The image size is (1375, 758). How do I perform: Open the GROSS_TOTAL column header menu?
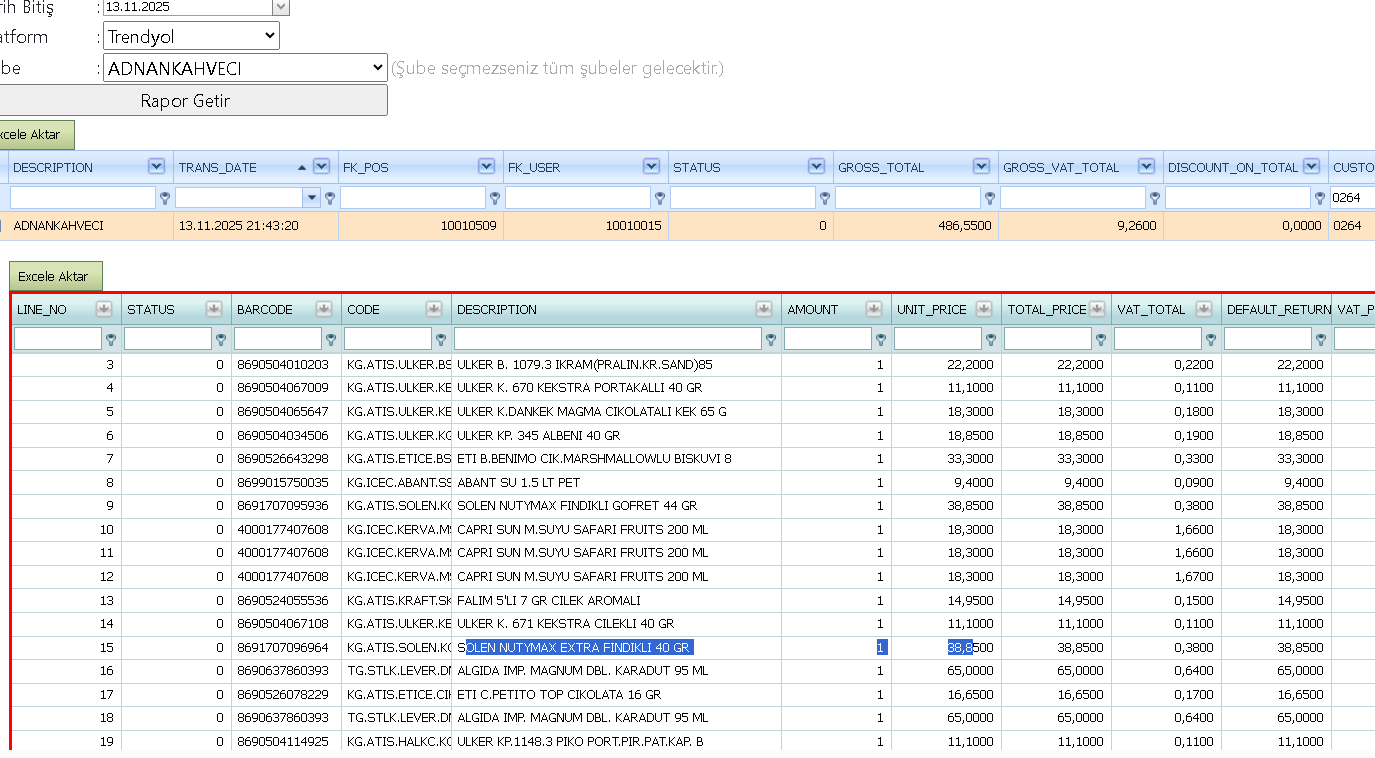(x=981, y=167)
